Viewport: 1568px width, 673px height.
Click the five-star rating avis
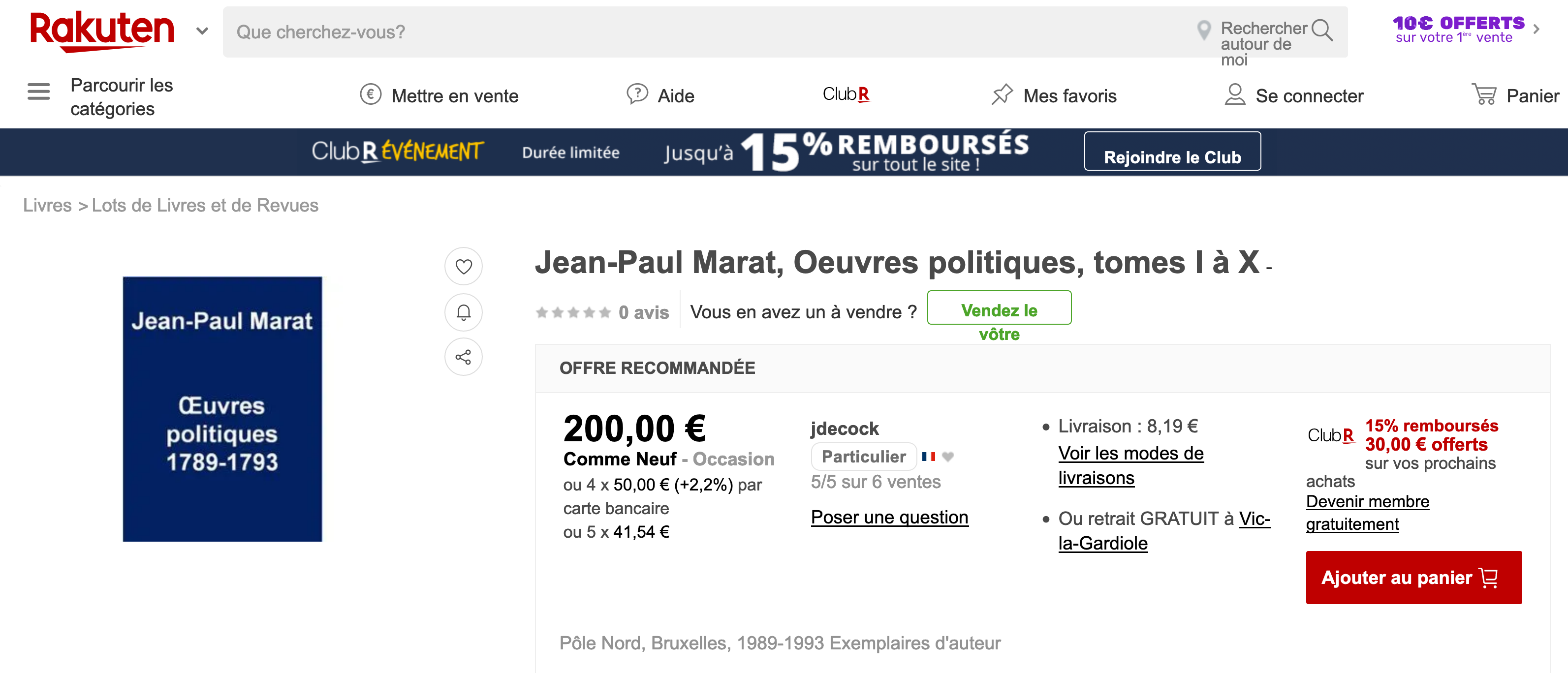pyautogui.click(x=573, y=313)
